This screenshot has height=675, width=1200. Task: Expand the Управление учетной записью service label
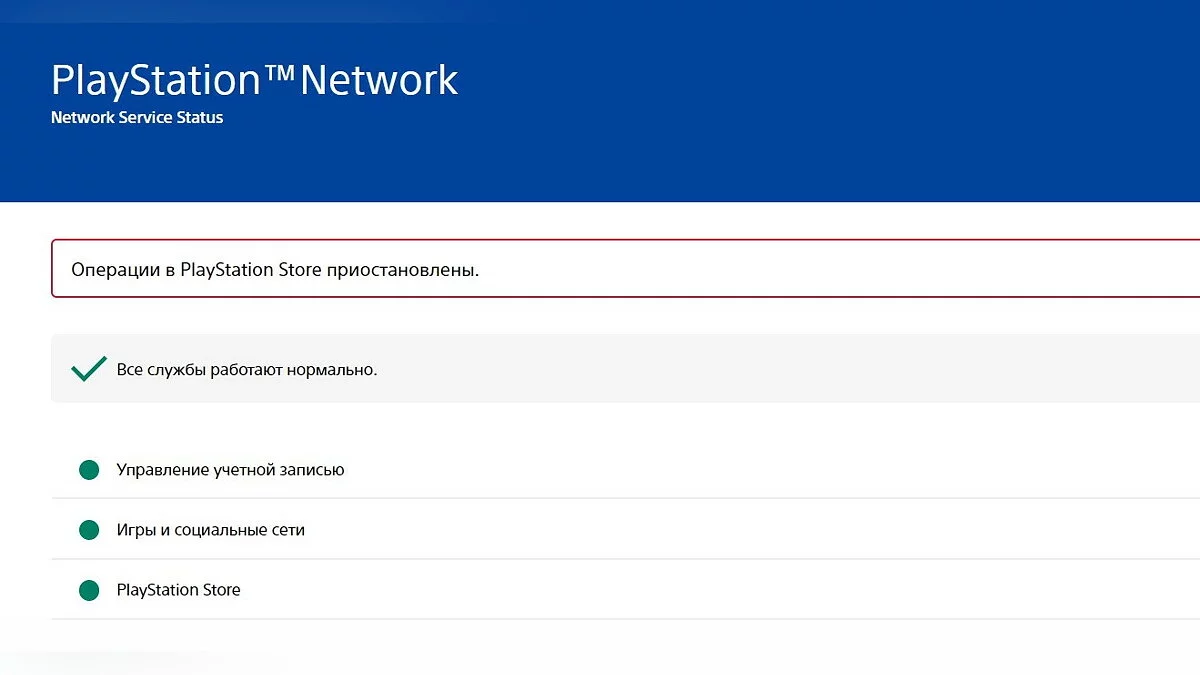point(230,470)
